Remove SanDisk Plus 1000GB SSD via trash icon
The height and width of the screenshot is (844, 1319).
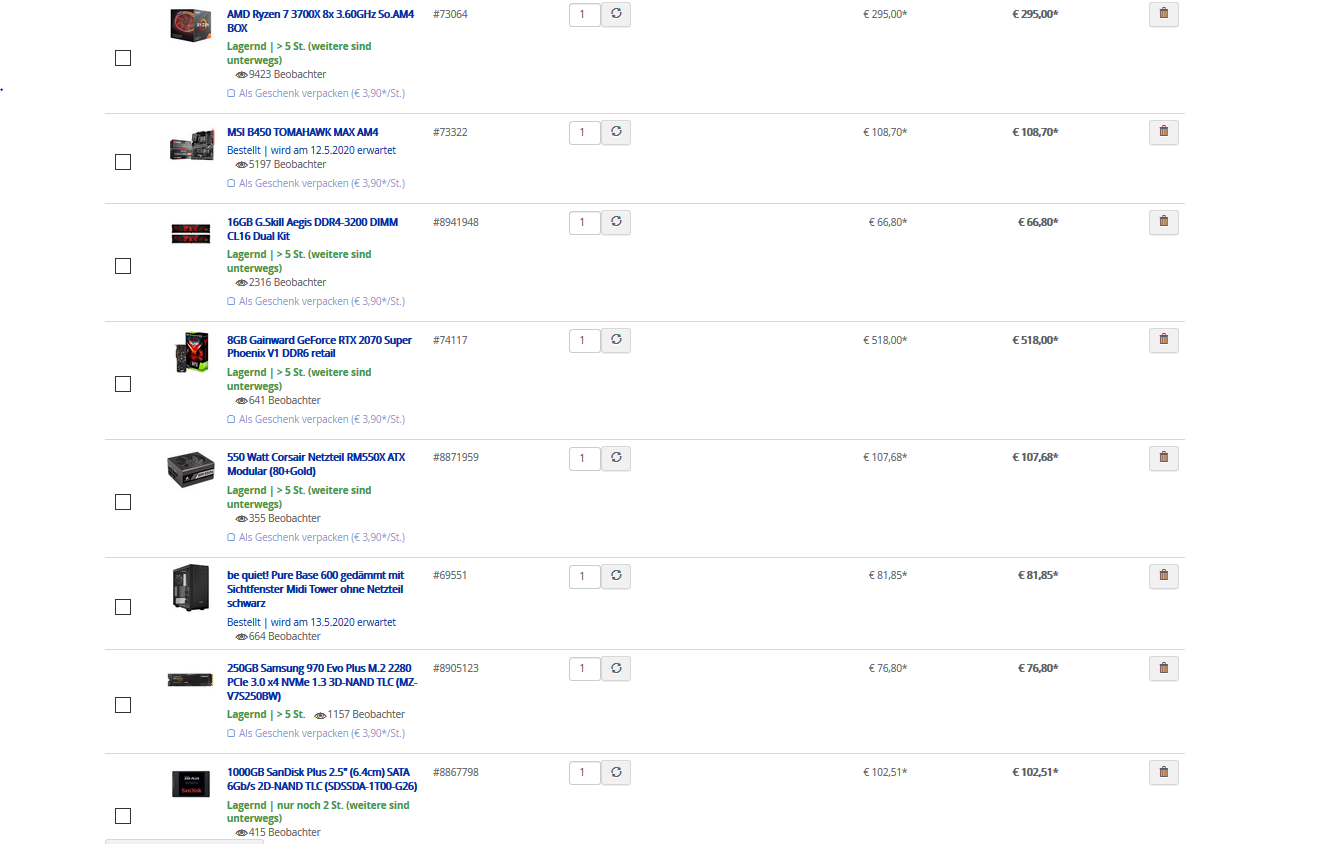pos(1163,772)
